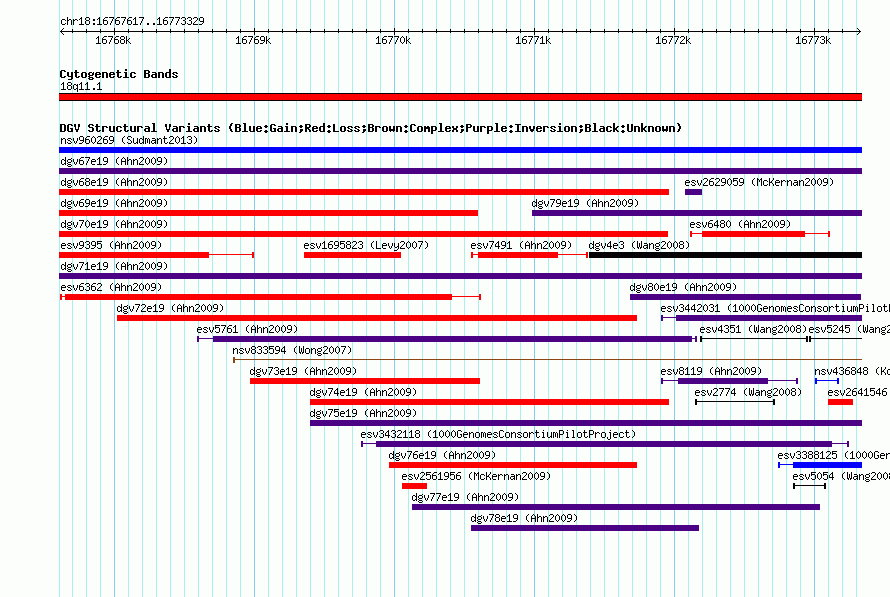Open the esv2641546 variant label
Screen dimensions: 890x597
tap(858, 392)
